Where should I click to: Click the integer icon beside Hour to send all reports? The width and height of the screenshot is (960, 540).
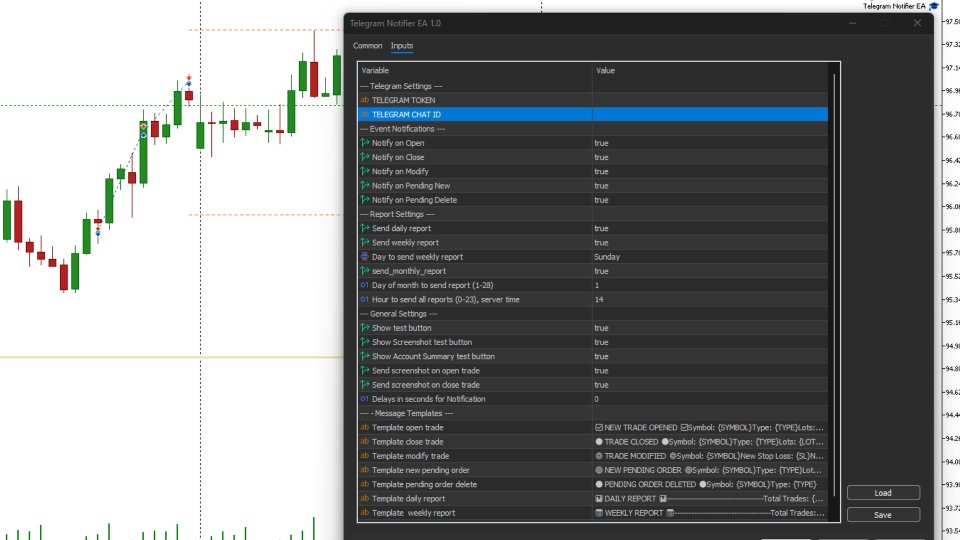(x=365, y=299)
